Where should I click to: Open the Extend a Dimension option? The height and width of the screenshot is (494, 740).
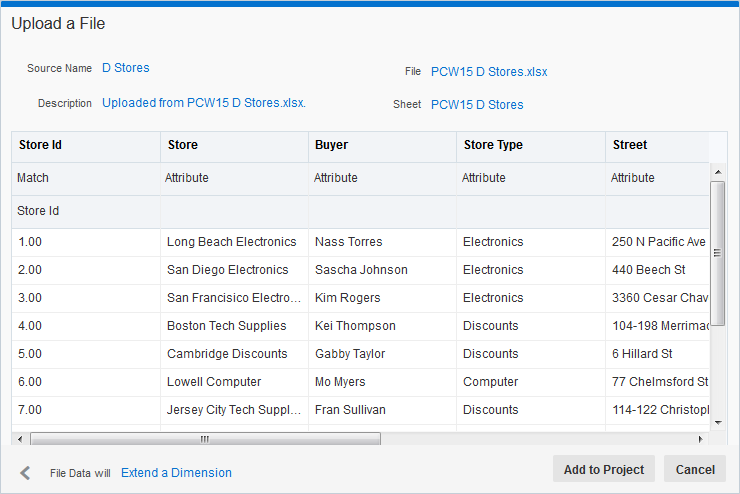[176, 473]
